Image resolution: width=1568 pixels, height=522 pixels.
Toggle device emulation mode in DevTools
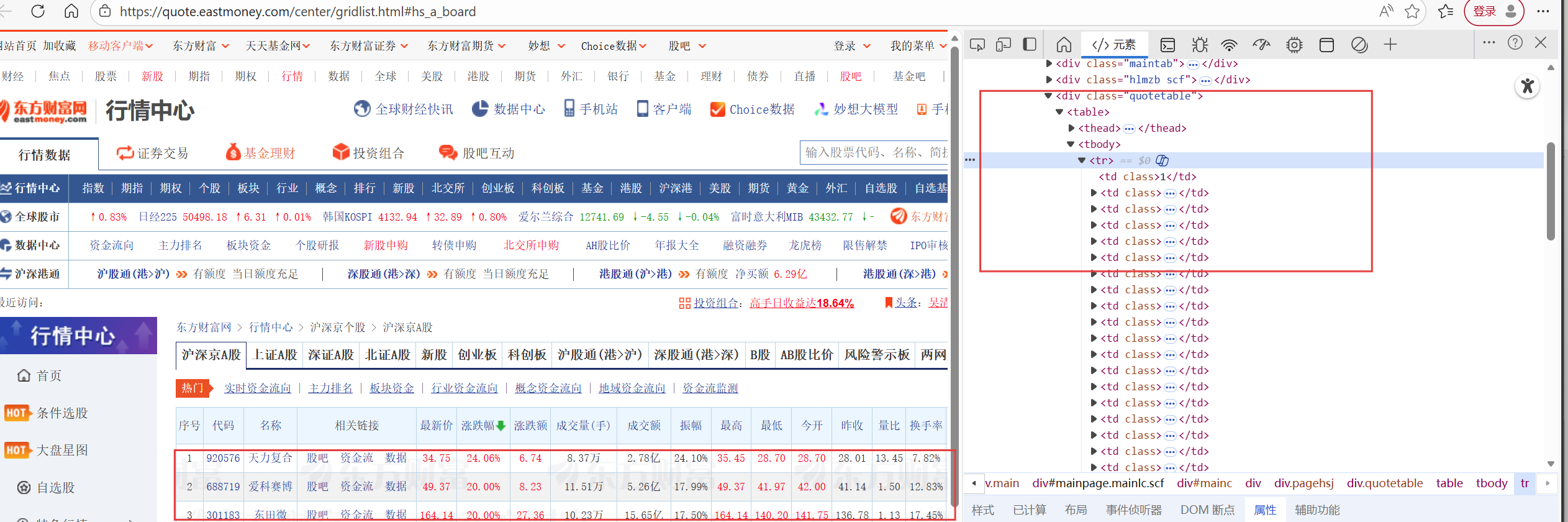tap(1003, 45)
